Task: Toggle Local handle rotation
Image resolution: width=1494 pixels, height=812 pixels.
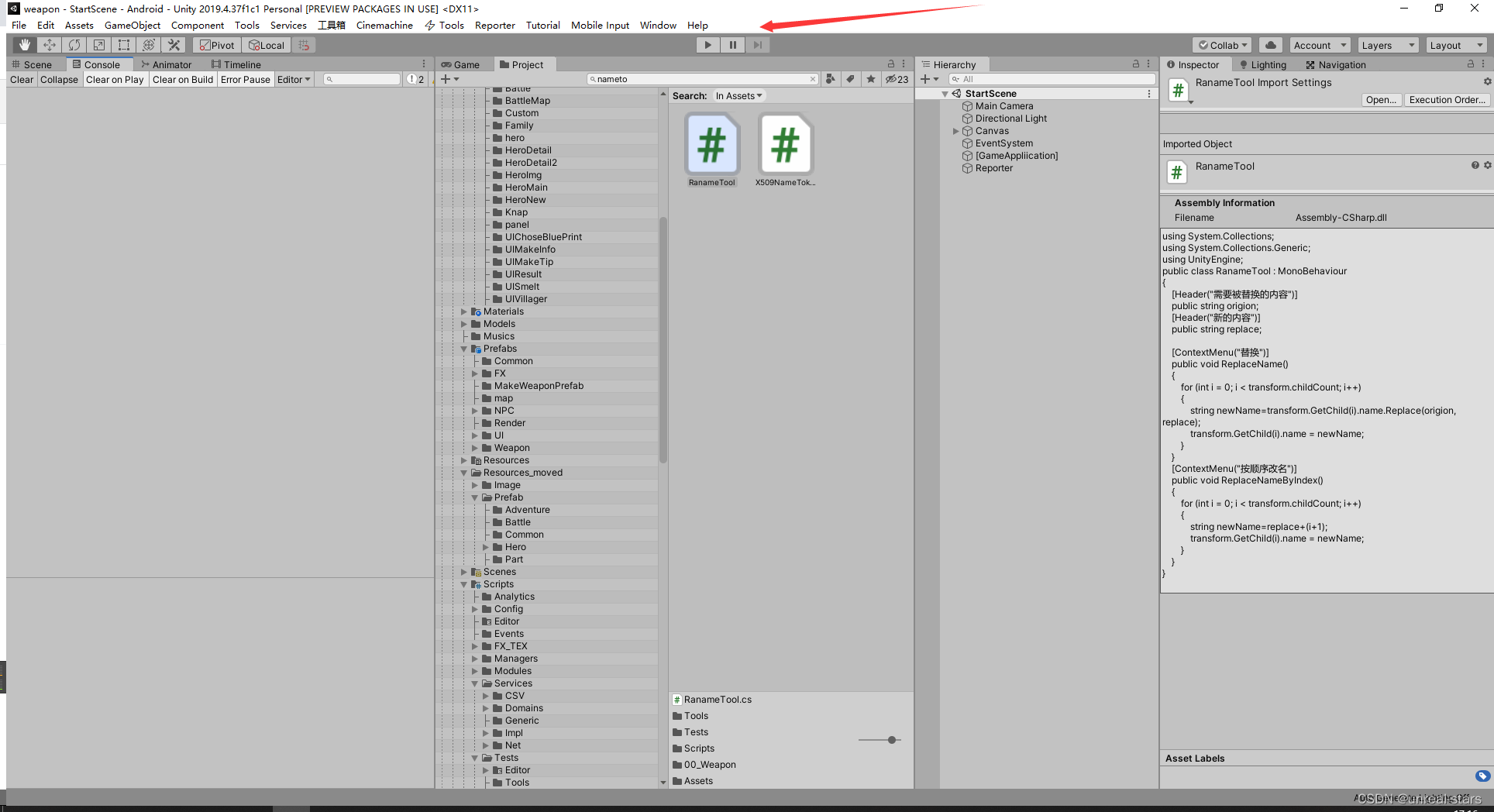Action: [266, 45]
